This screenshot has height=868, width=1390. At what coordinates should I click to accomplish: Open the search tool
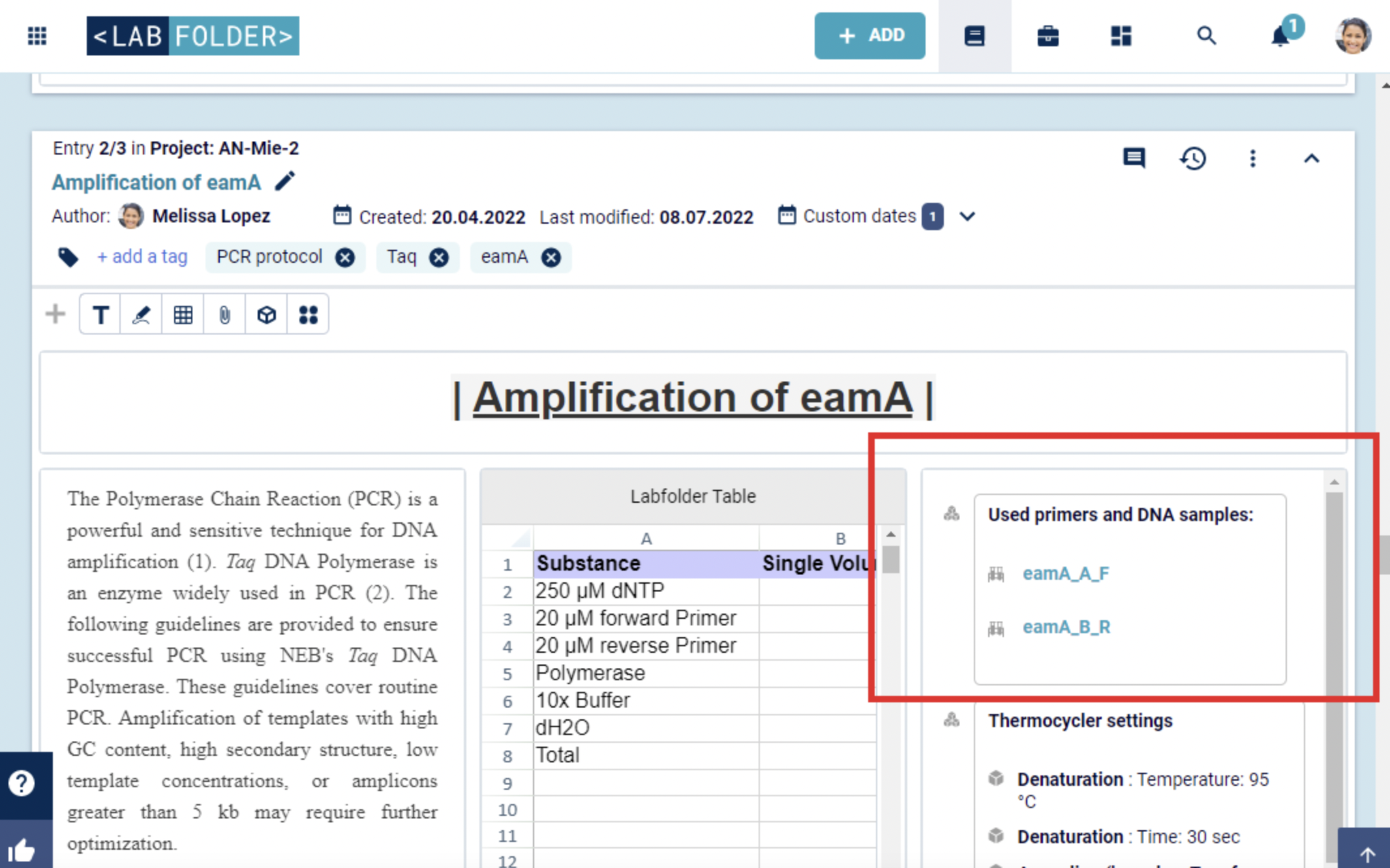[x=1206, y=36]
